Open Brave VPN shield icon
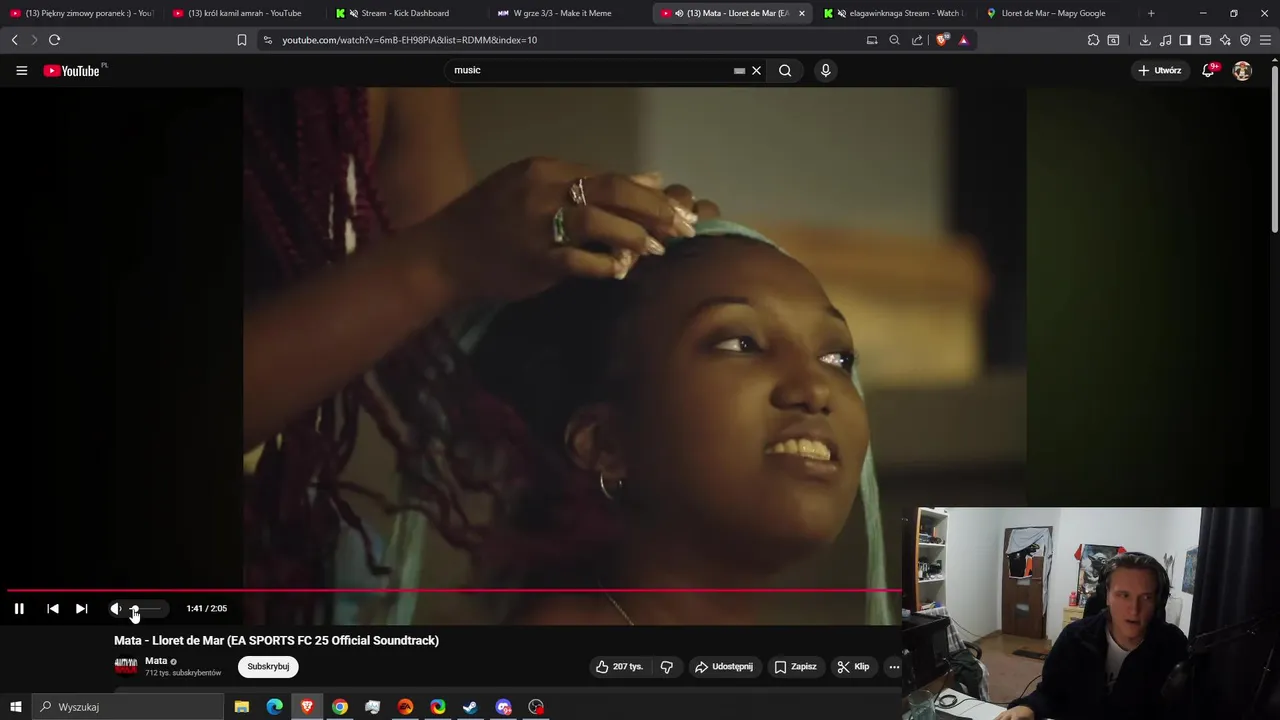This screenshot has width=1280, height=720. (x=1245, y=40)
